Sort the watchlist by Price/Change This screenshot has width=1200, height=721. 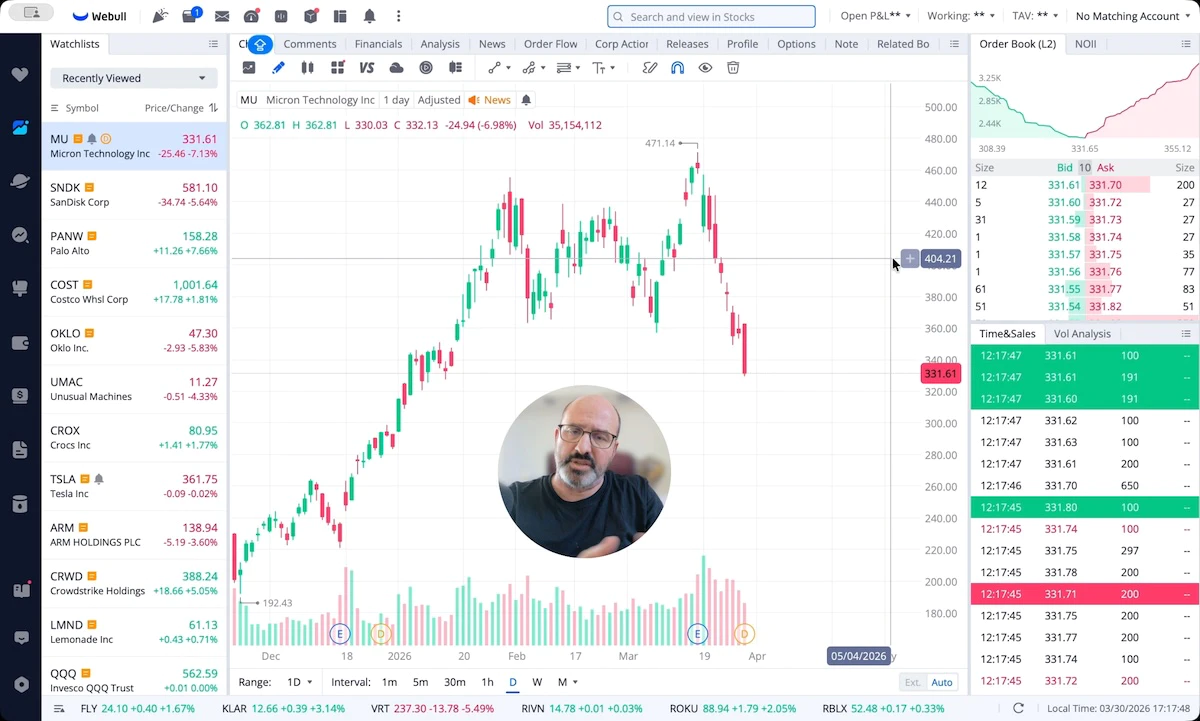(181, 108)
